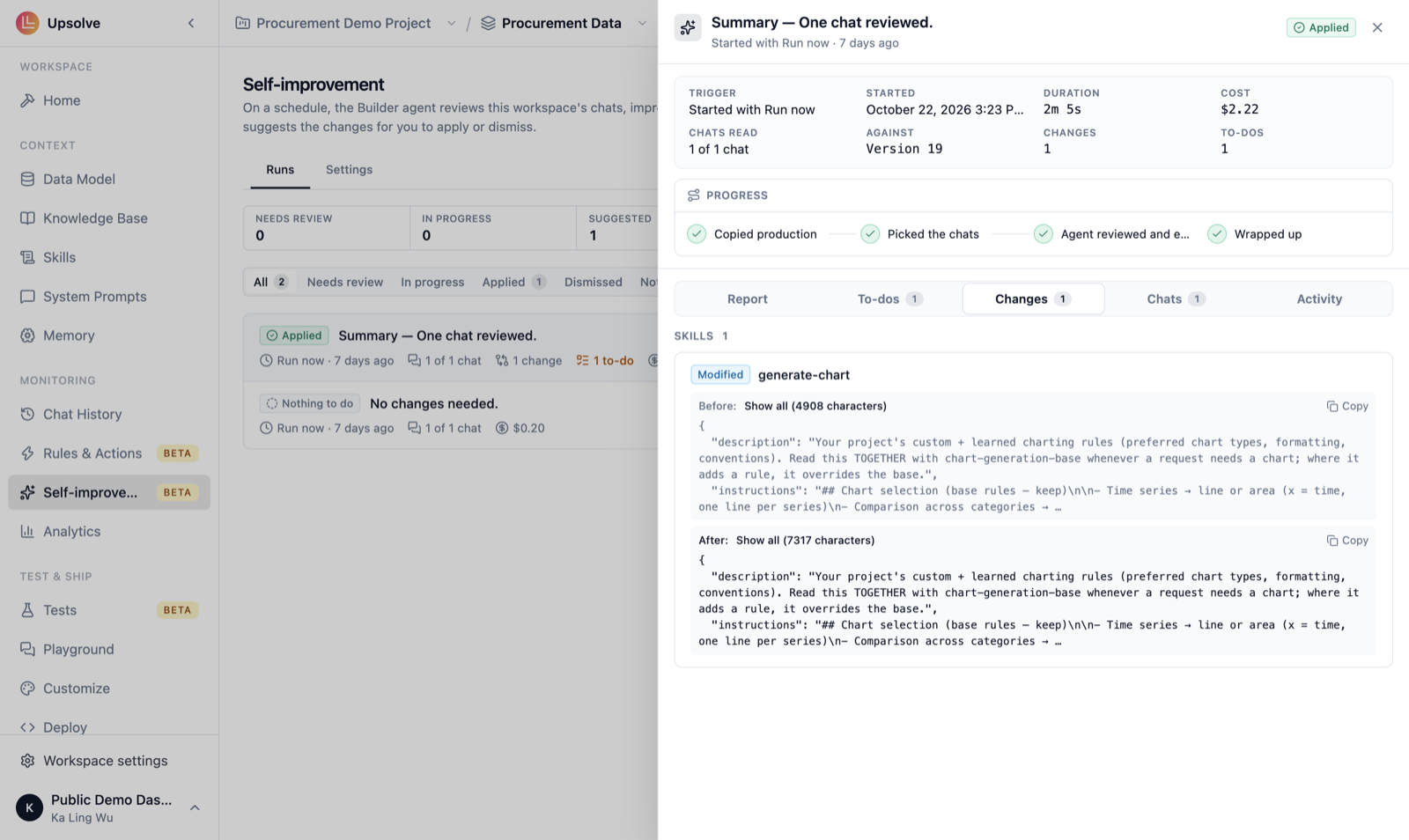Switch to the To-dos tab
The image size is (1409, 840).
[x=889, y=299]
